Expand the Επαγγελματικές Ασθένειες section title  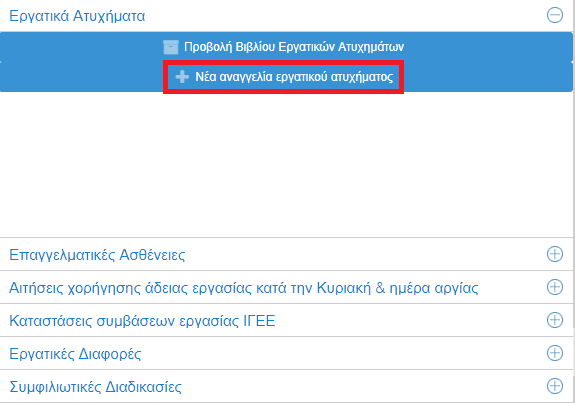(97, 254)
